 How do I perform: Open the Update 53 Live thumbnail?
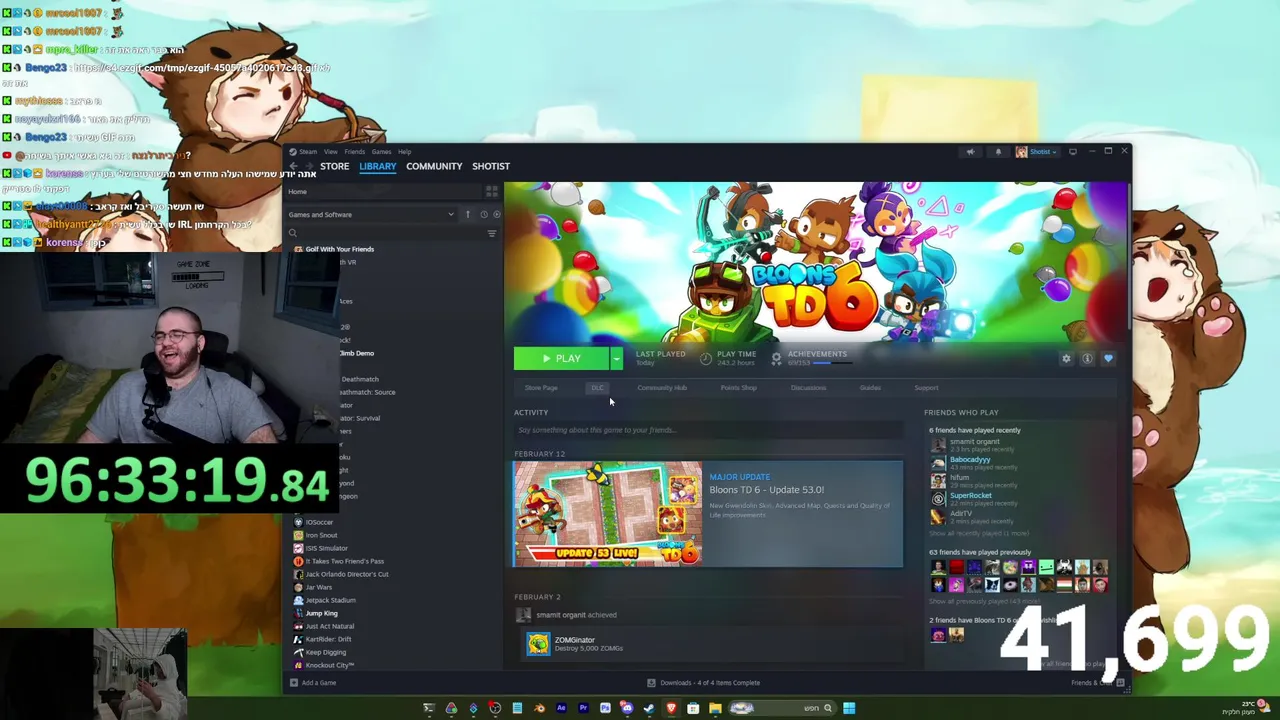coord(608,514)
